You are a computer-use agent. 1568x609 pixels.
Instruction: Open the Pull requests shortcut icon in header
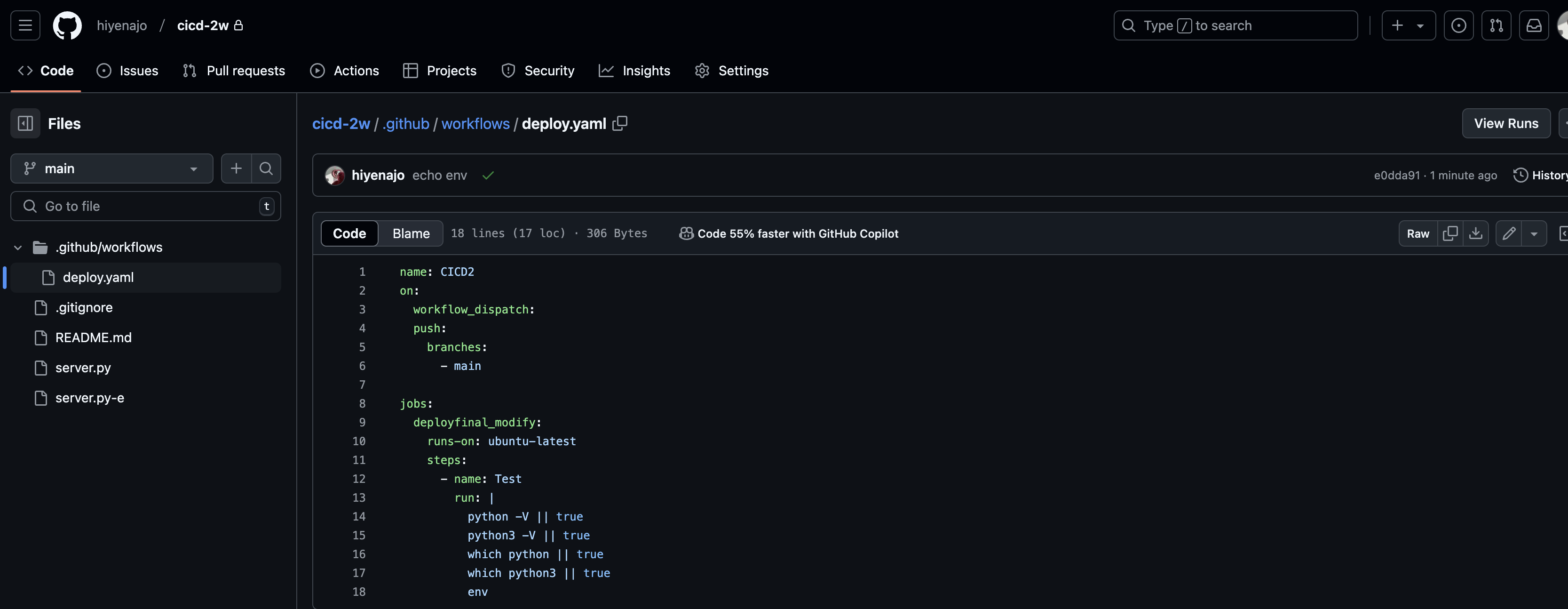1496,25
